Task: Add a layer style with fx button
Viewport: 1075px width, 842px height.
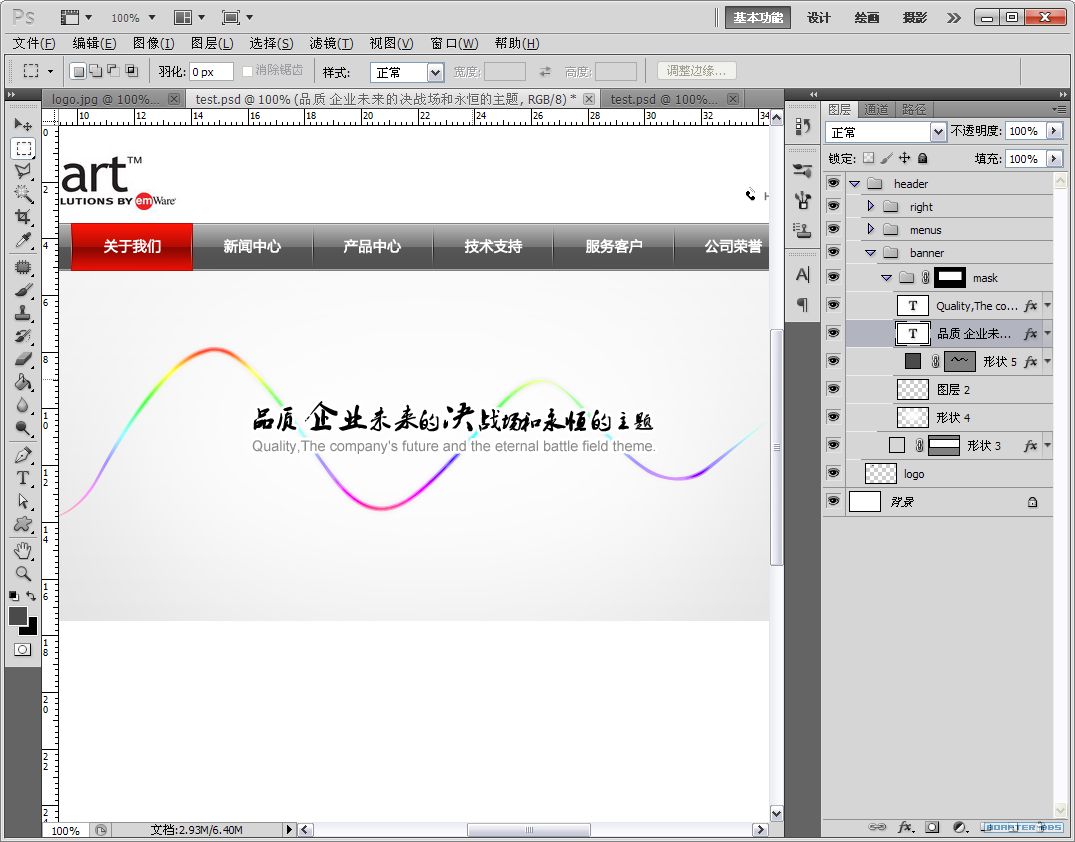Action: tap(905, 828)
